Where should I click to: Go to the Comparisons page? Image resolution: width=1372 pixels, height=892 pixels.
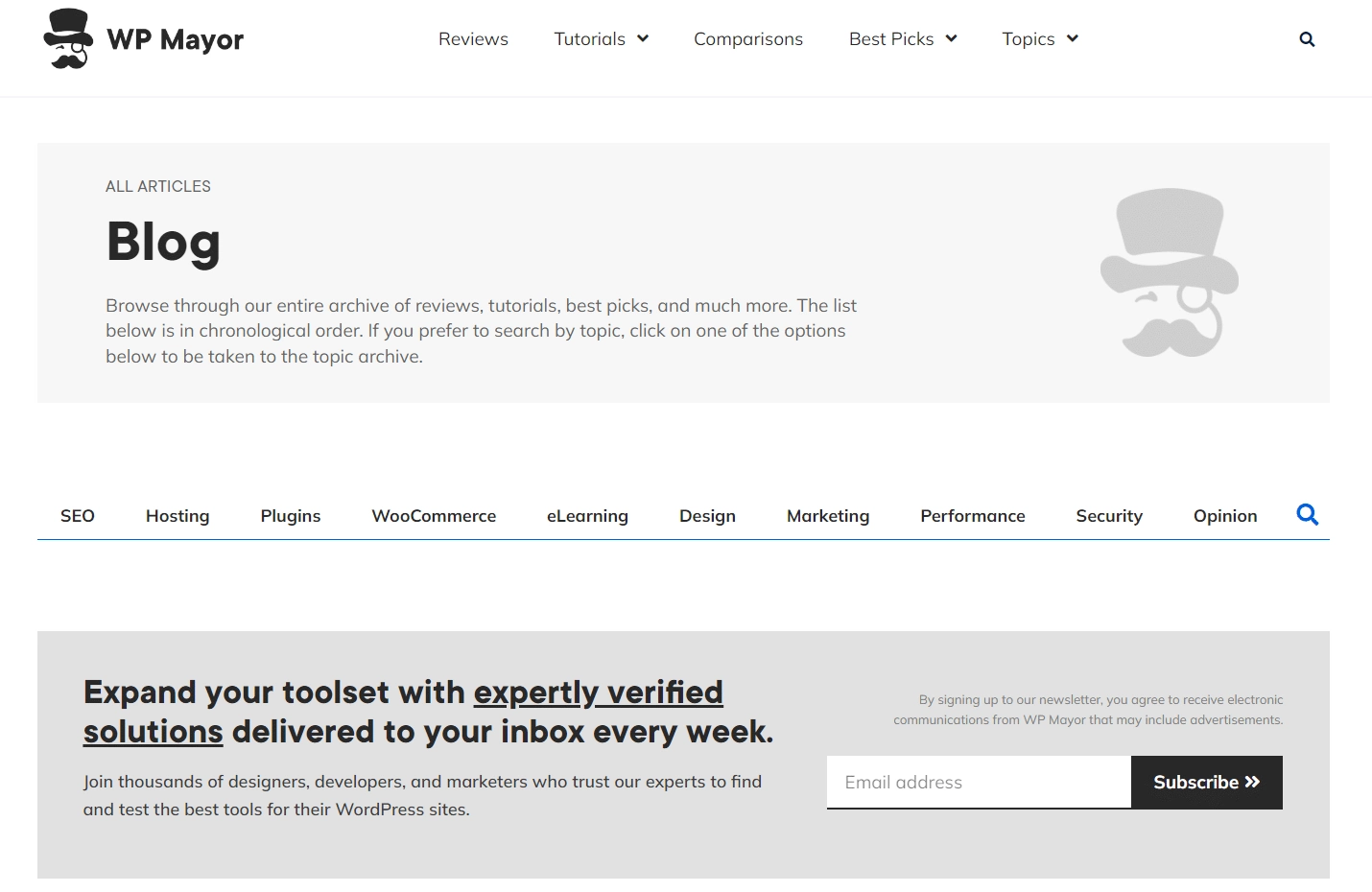tap(747, 39)
